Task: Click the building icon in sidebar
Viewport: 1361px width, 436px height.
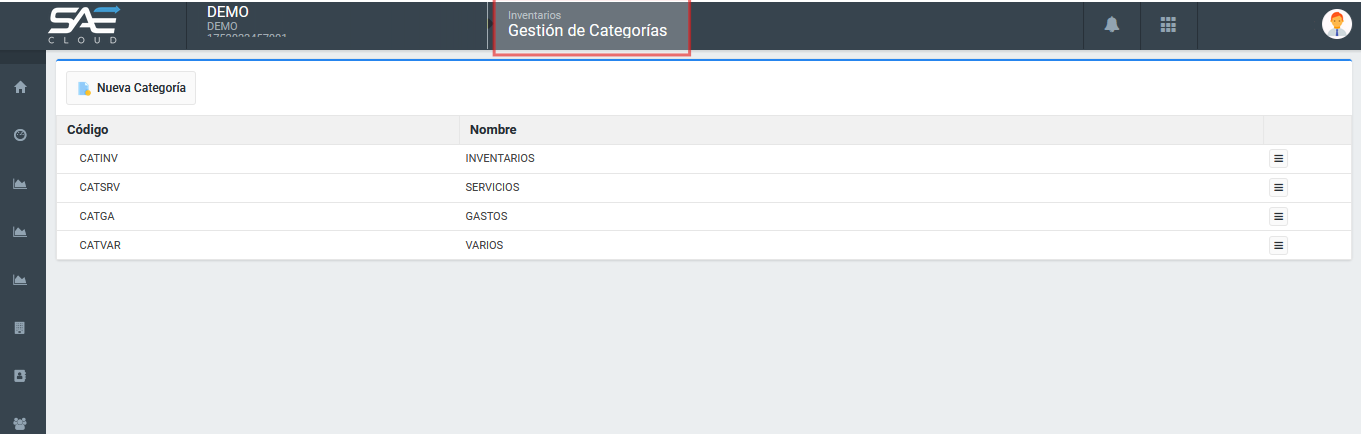Action: [19, 328]
